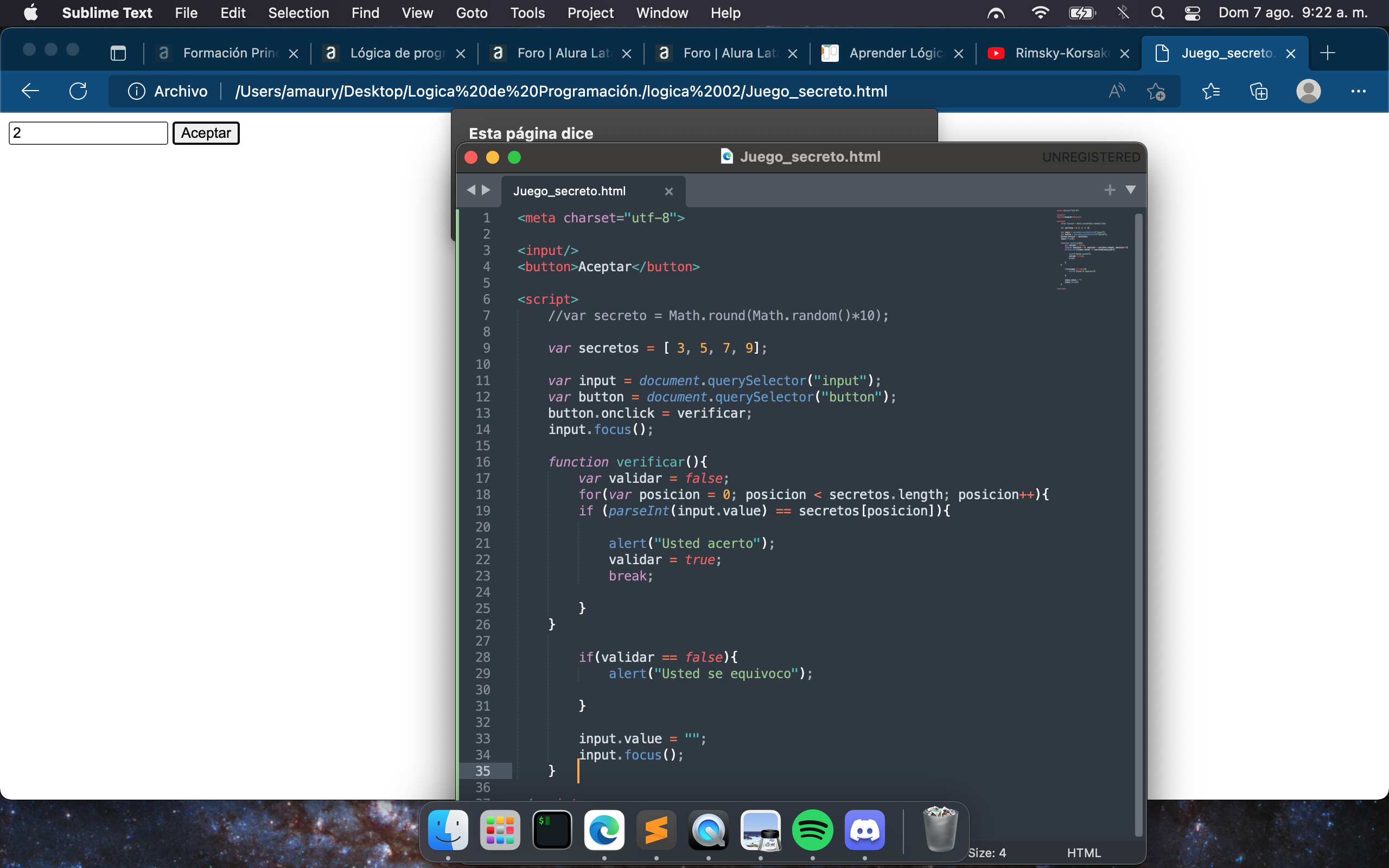1389x868 pixels.
Task: Click the word verificar on line 16
Action: coord(651,462)
